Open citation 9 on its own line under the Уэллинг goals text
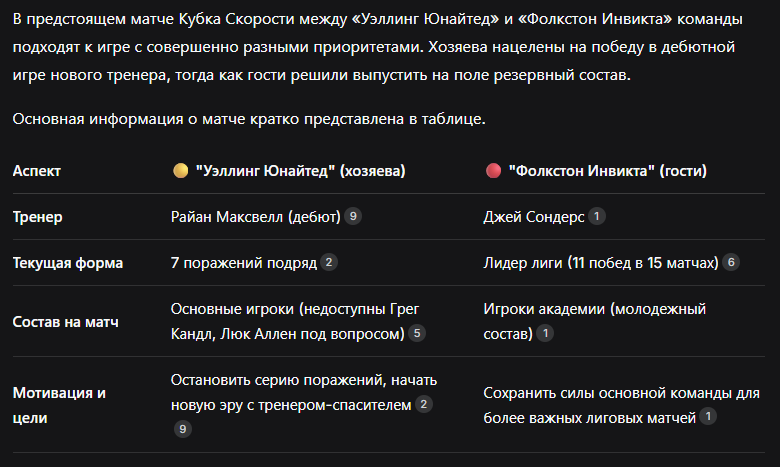The width and height of the screenshot is (780, 467). (182, 428)
